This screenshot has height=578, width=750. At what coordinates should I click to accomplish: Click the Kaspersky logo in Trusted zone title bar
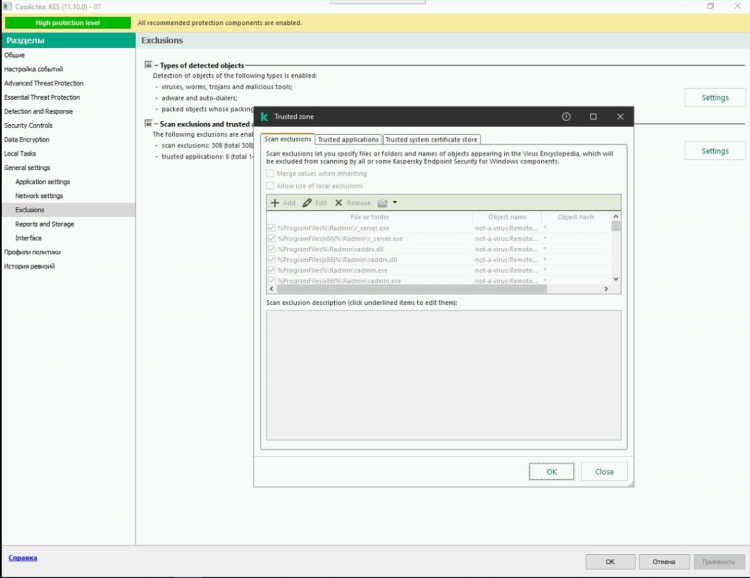click(264, 117)
